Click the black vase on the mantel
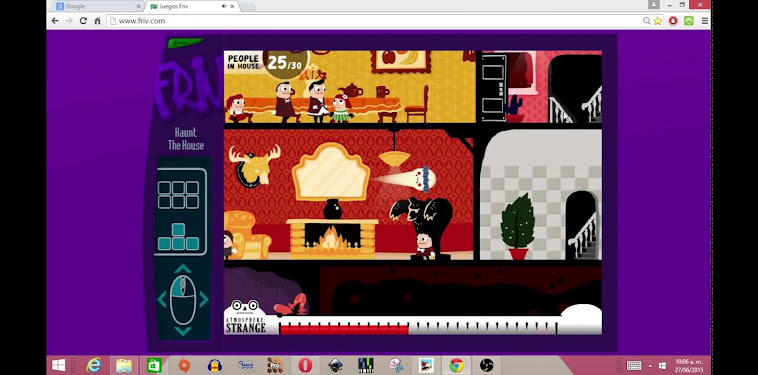The height and width of the screenshot is (375, 758). [x=332, y=209]
